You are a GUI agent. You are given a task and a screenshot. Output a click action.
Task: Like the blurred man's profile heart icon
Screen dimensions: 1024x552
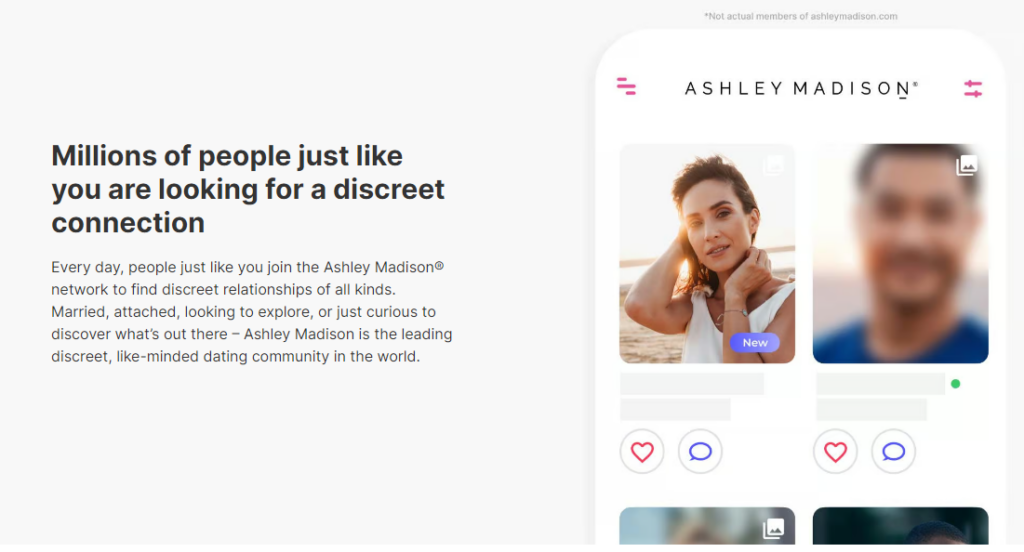pos(835,451)
